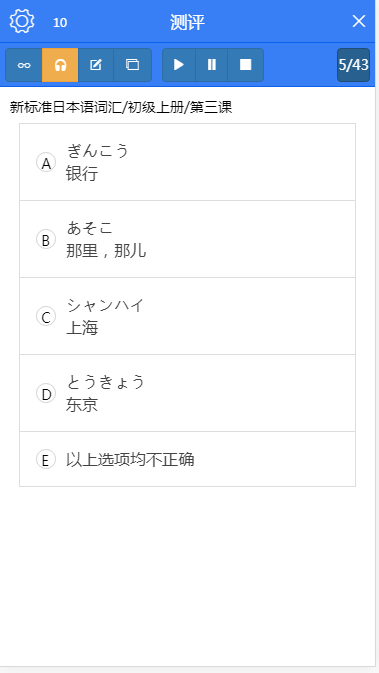Open settings via the gear icon

pos(22,21)
